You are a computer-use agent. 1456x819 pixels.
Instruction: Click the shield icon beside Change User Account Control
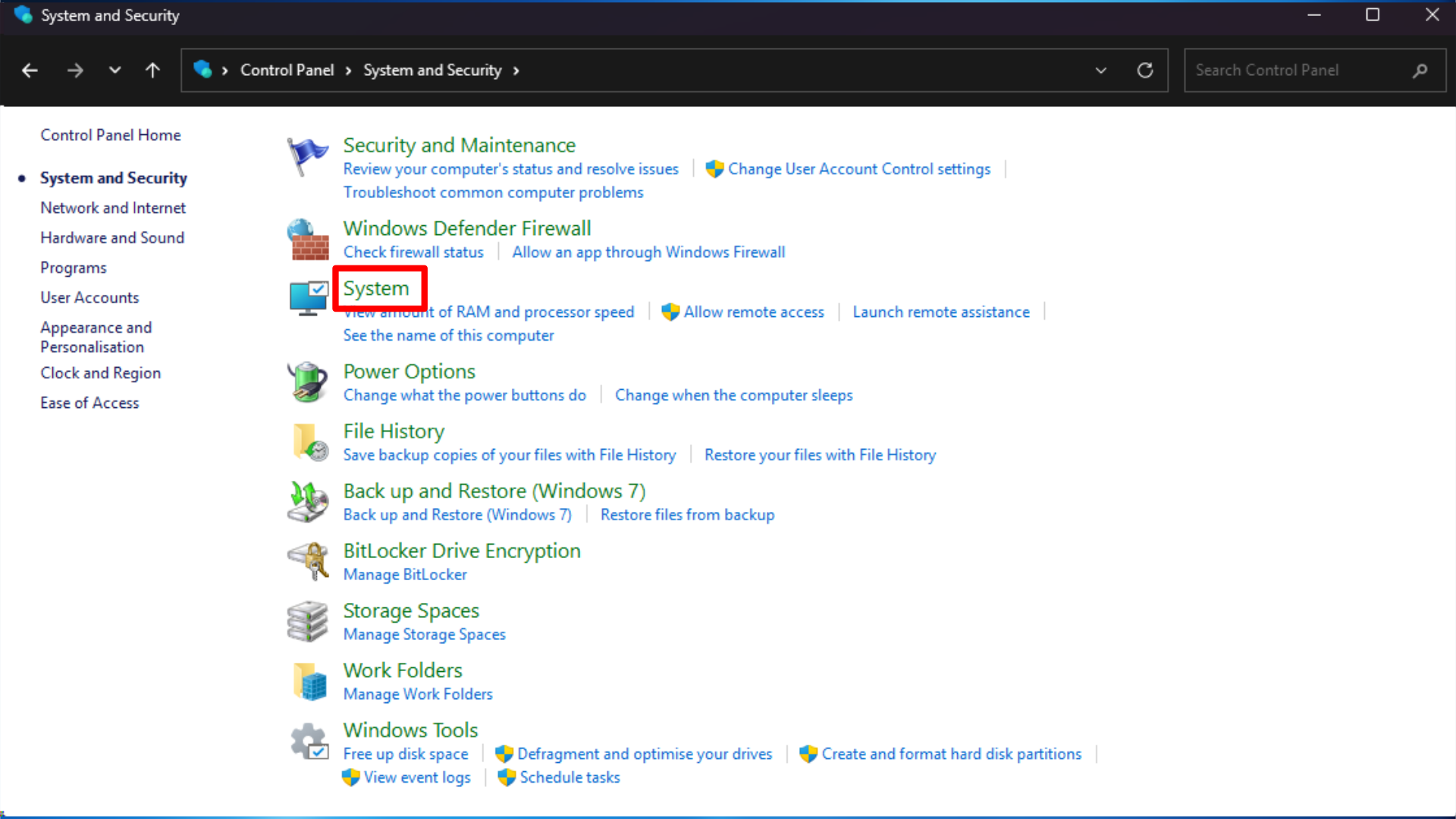(714, 169)
